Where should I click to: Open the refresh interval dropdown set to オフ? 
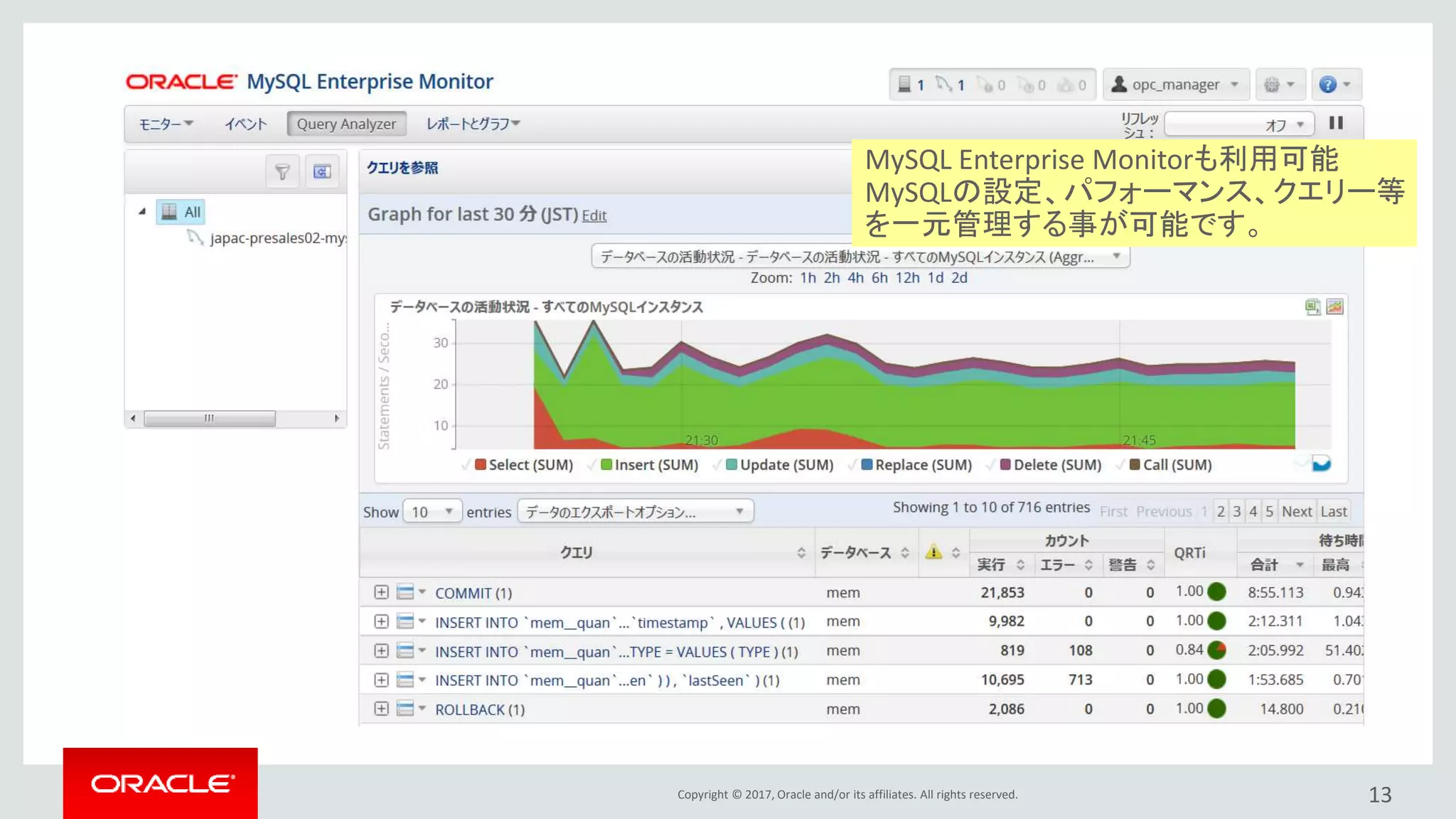[1239, 124]
